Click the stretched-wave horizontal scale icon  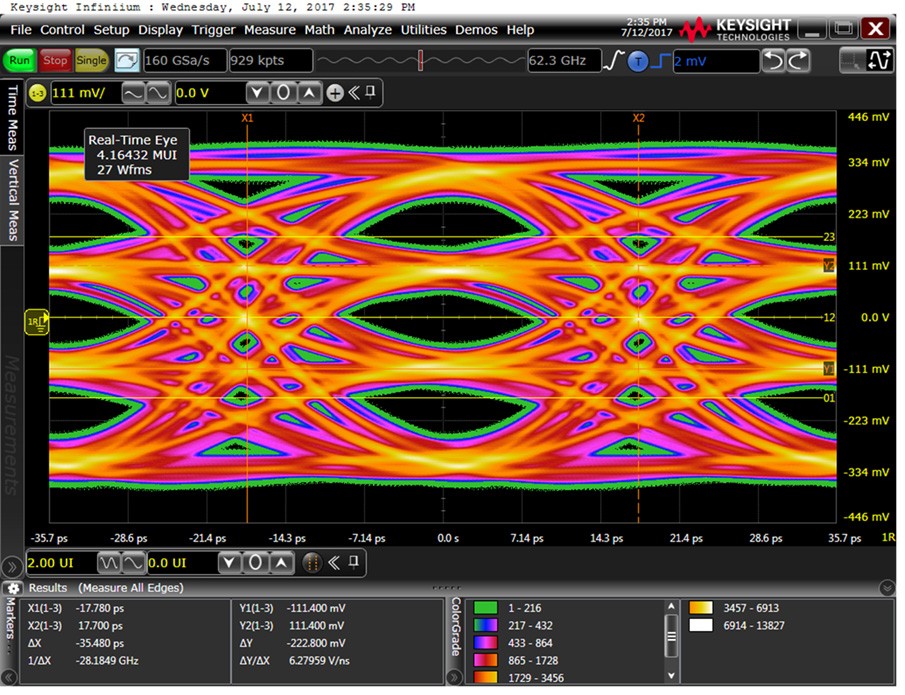pos(133,563)
